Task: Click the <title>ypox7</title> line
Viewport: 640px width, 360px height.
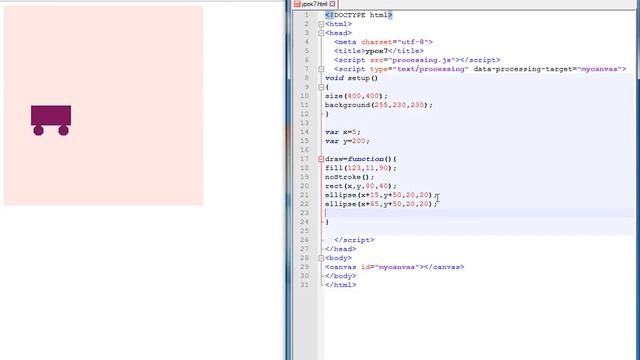Action: point(379,51)
